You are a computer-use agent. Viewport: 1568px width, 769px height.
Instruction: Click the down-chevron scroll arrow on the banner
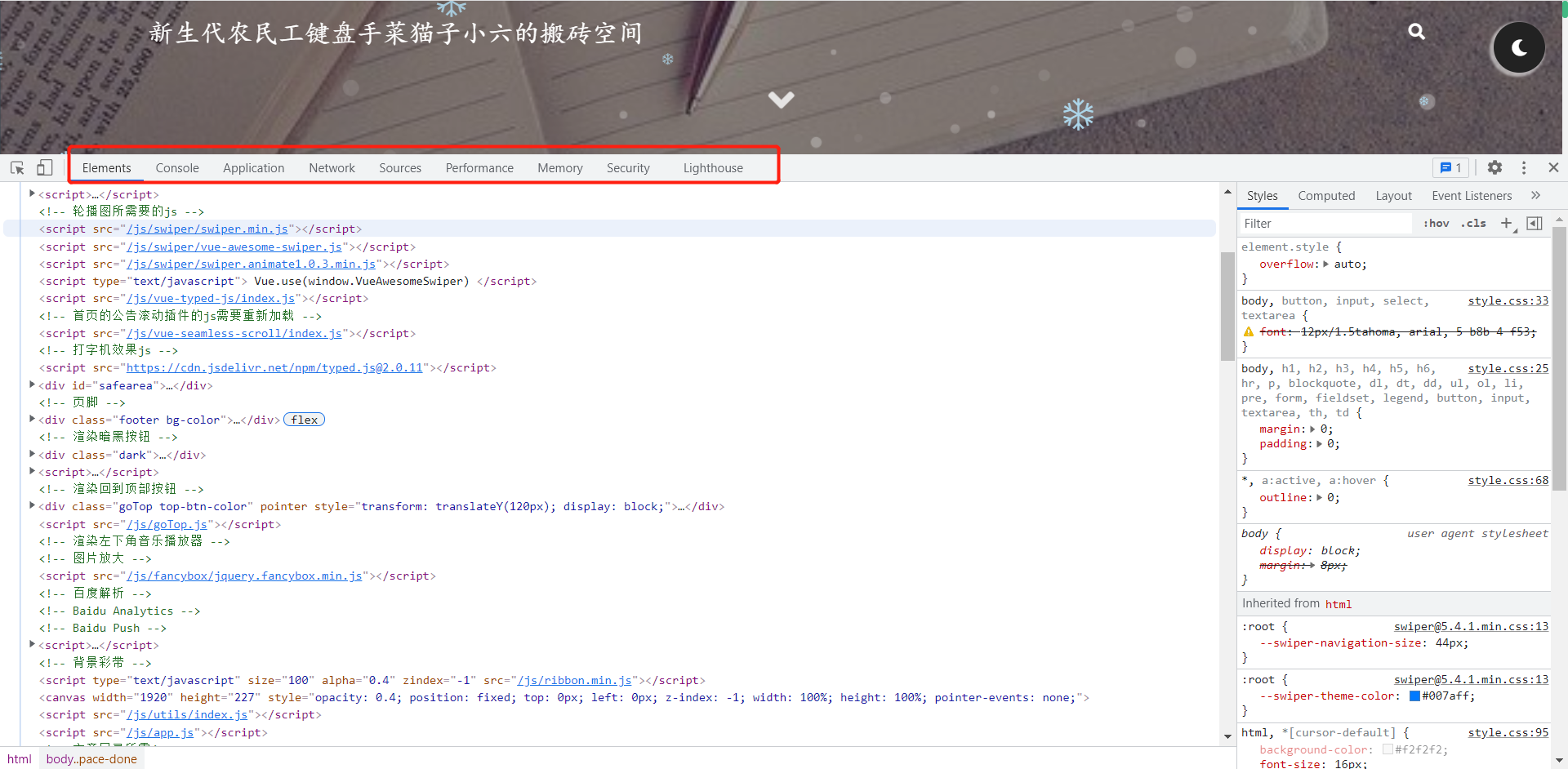pyautogui.click(x=781, y=100)
